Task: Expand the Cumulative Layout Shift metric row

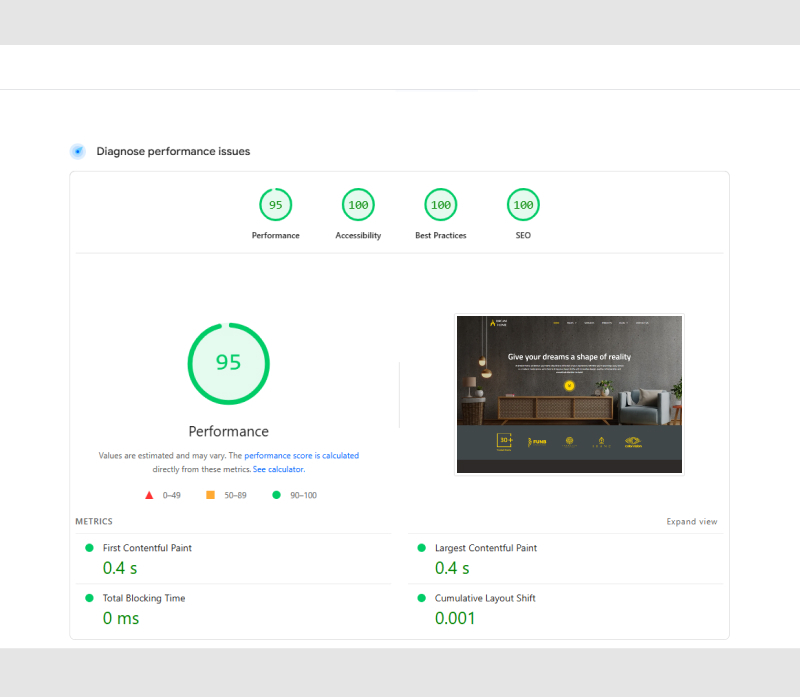Action: (x=484, y=598)
